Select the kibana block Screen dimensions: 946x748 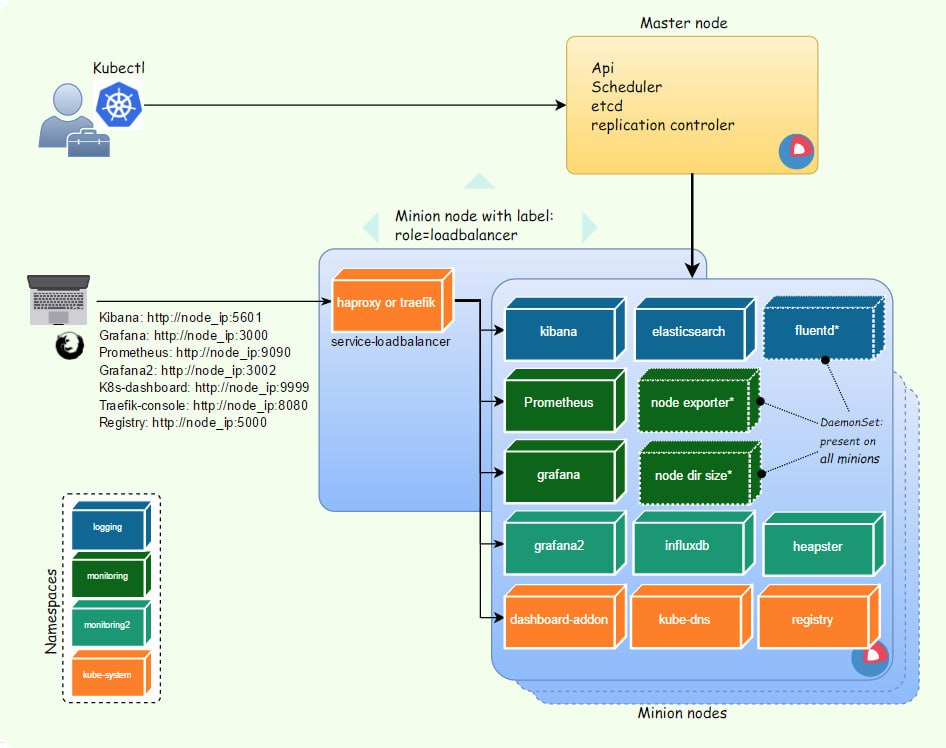click(x=565, y=329)
